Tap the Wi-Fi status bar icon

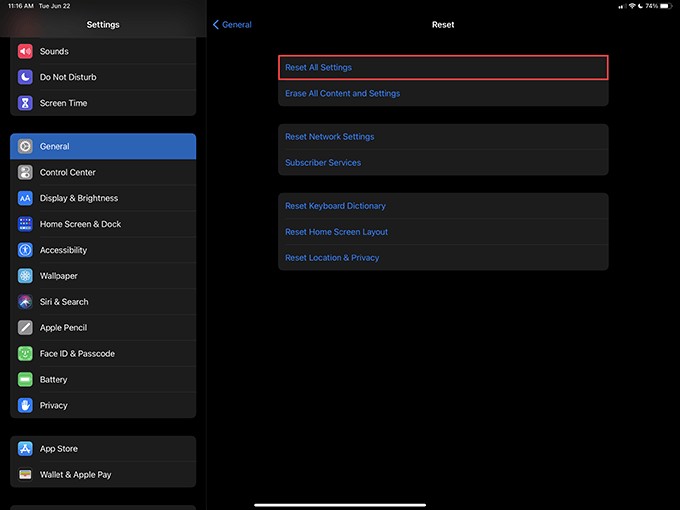(x=632, y=6)
